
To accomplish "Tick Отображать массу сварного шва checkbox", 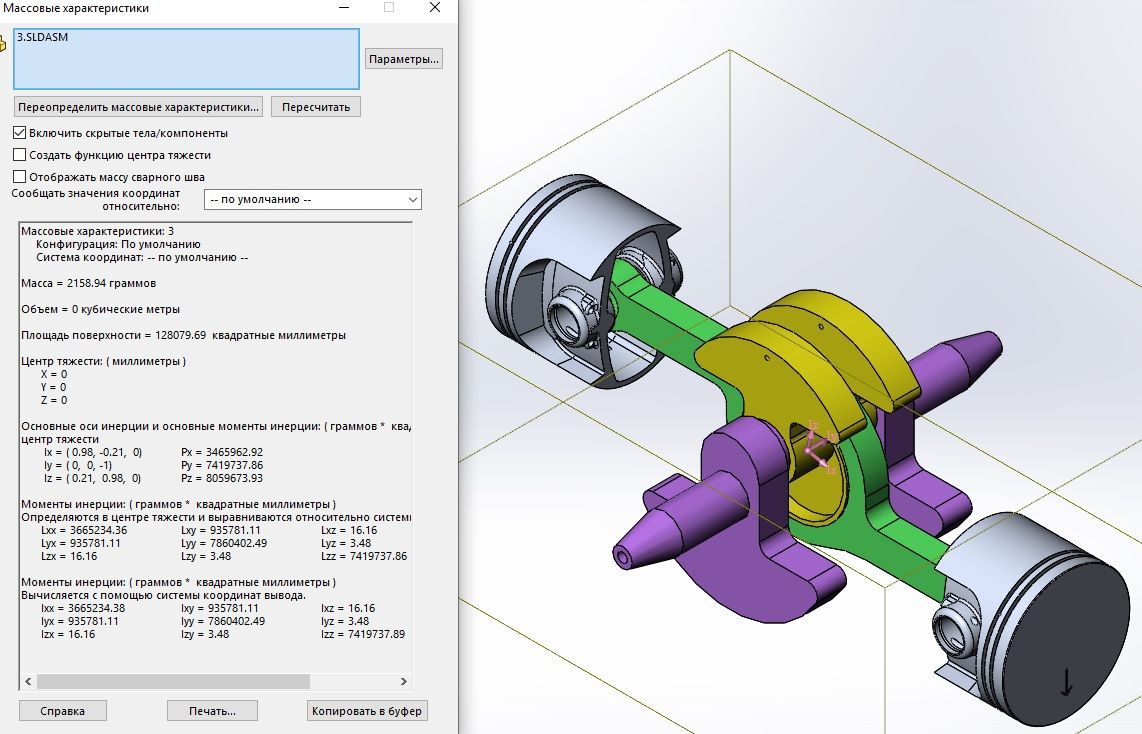I will [x=20, y=177].
